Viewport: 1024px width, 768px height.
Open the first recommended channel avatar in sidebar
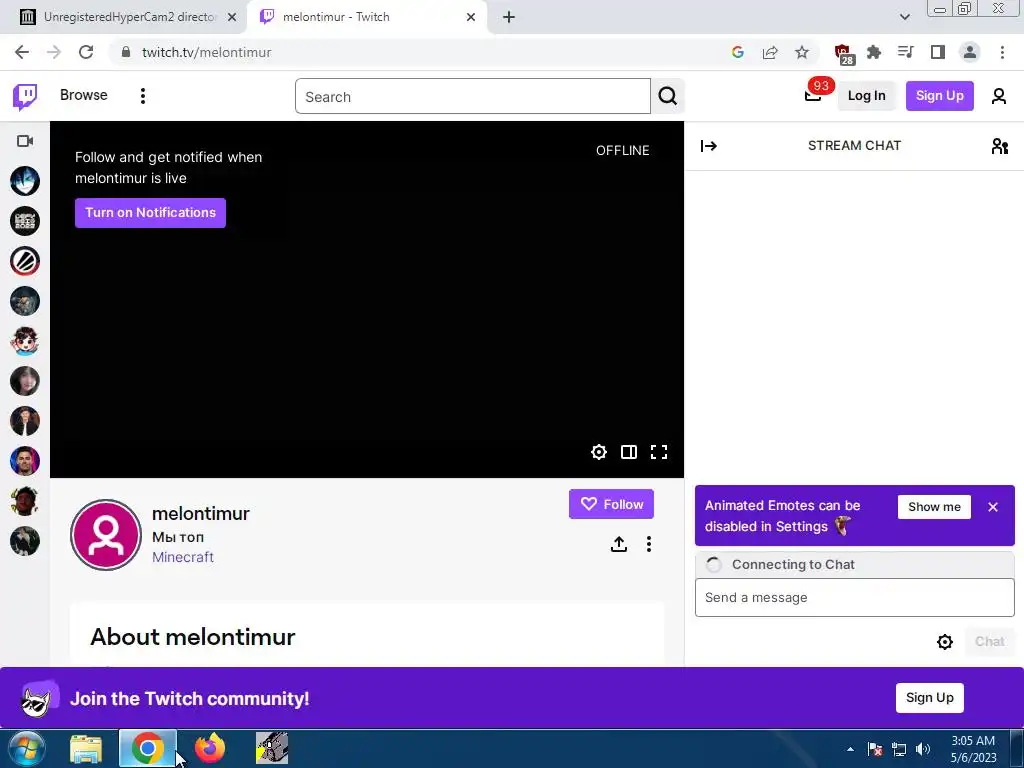pyautogui.click(x=25, y=181)
